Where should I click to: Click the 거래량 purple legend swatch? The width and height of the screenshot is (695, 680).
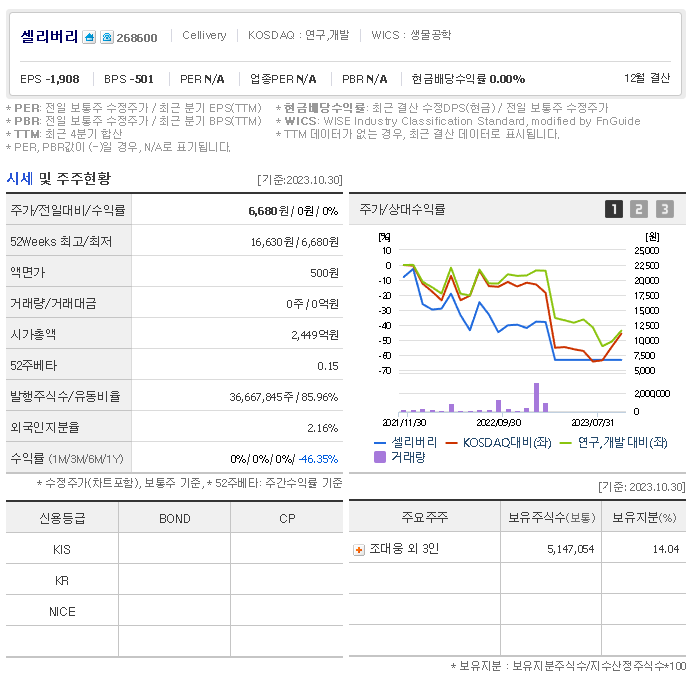(380, 457)
